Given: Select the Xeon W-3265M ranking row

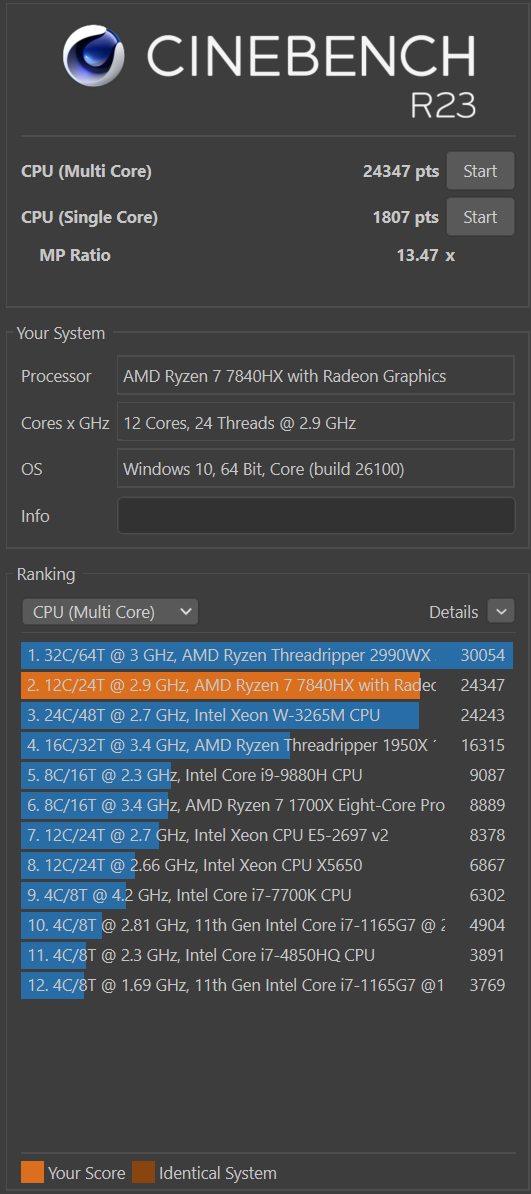Looking at the screenshot, I should pyautogui.click(x=267, y=715).
